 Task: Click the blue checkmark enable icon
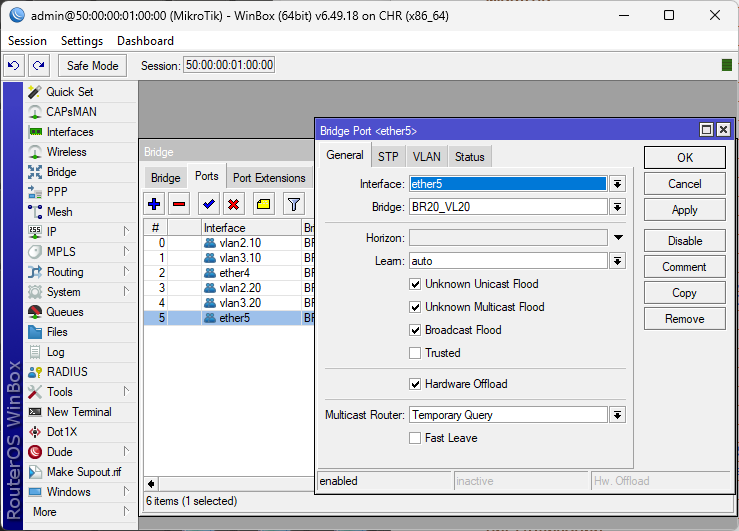click(209, 204)
